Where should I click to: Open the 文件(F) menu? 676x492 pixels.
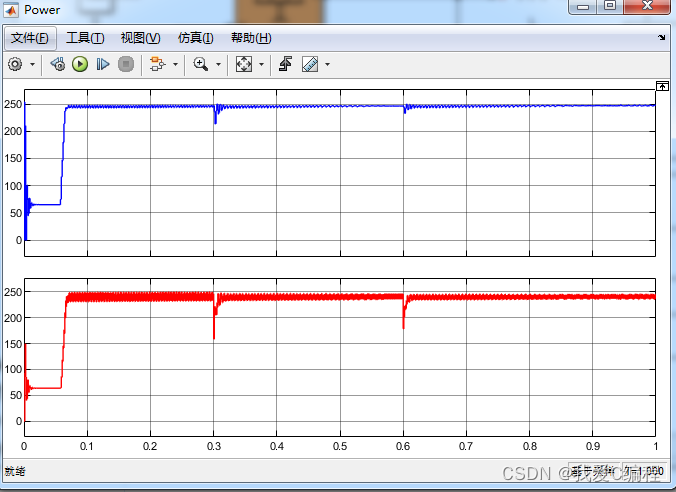[x=29, y=38]
